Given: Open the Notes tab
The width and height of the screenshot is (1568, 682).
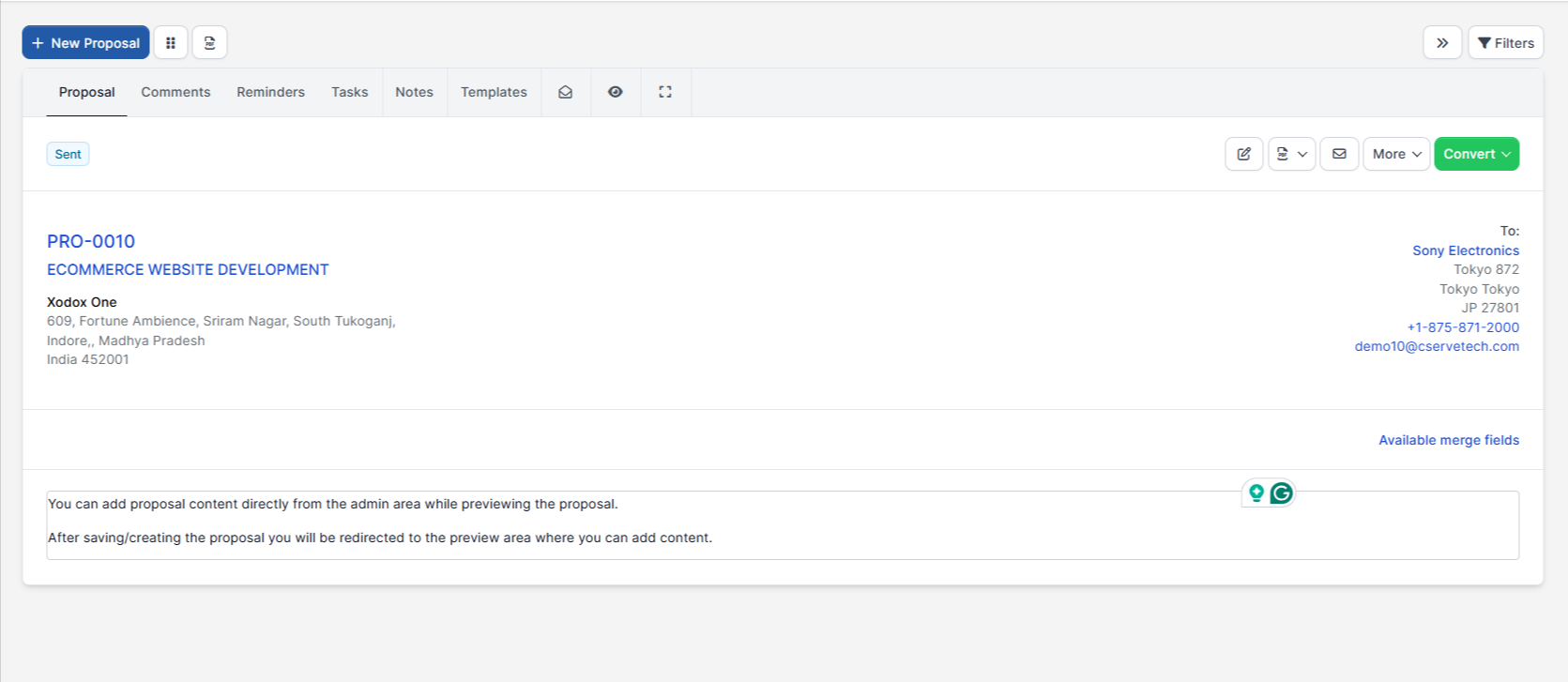Looking at the screenshot, I should click(x=414, y=92).
